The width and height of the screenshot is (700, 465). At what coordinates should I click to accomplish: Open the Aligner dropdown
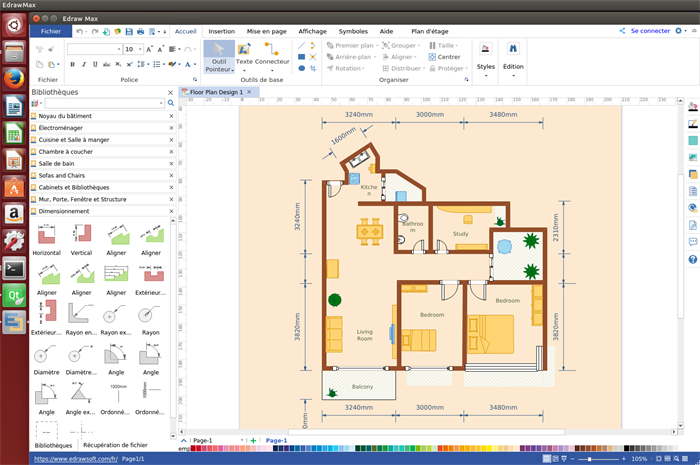click(400, 57)
